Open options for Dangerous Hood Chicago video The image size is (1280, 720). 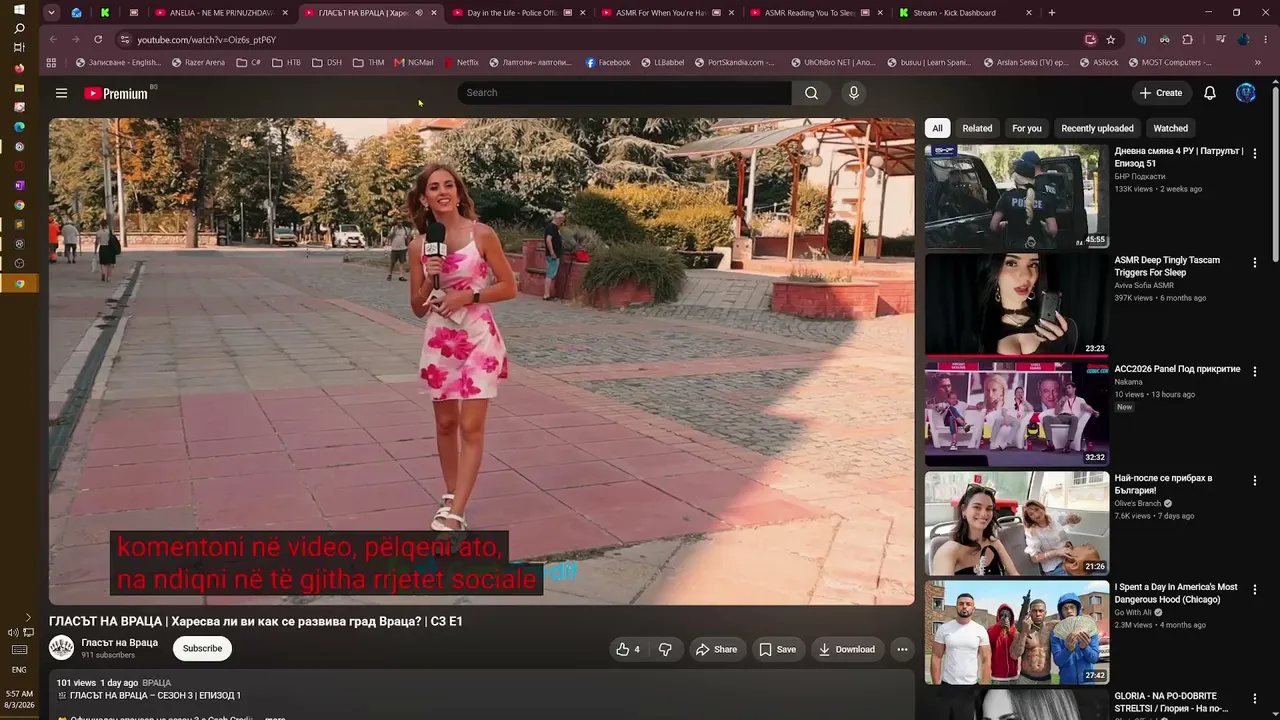1255,589
